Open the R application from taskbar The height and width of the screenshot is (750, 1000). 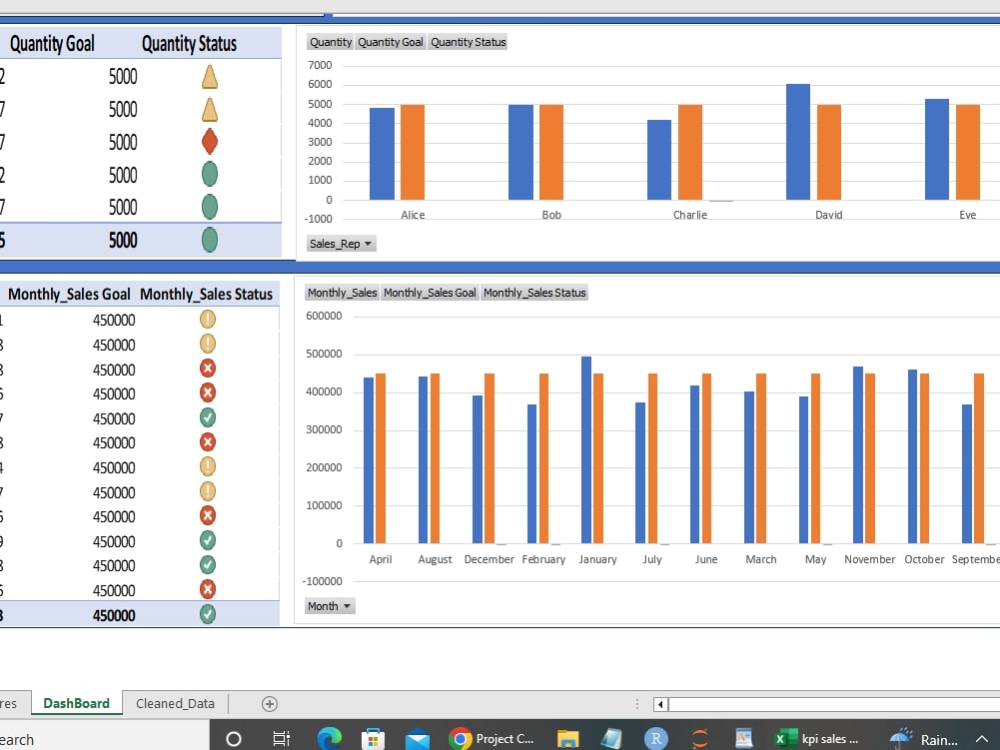656,739
